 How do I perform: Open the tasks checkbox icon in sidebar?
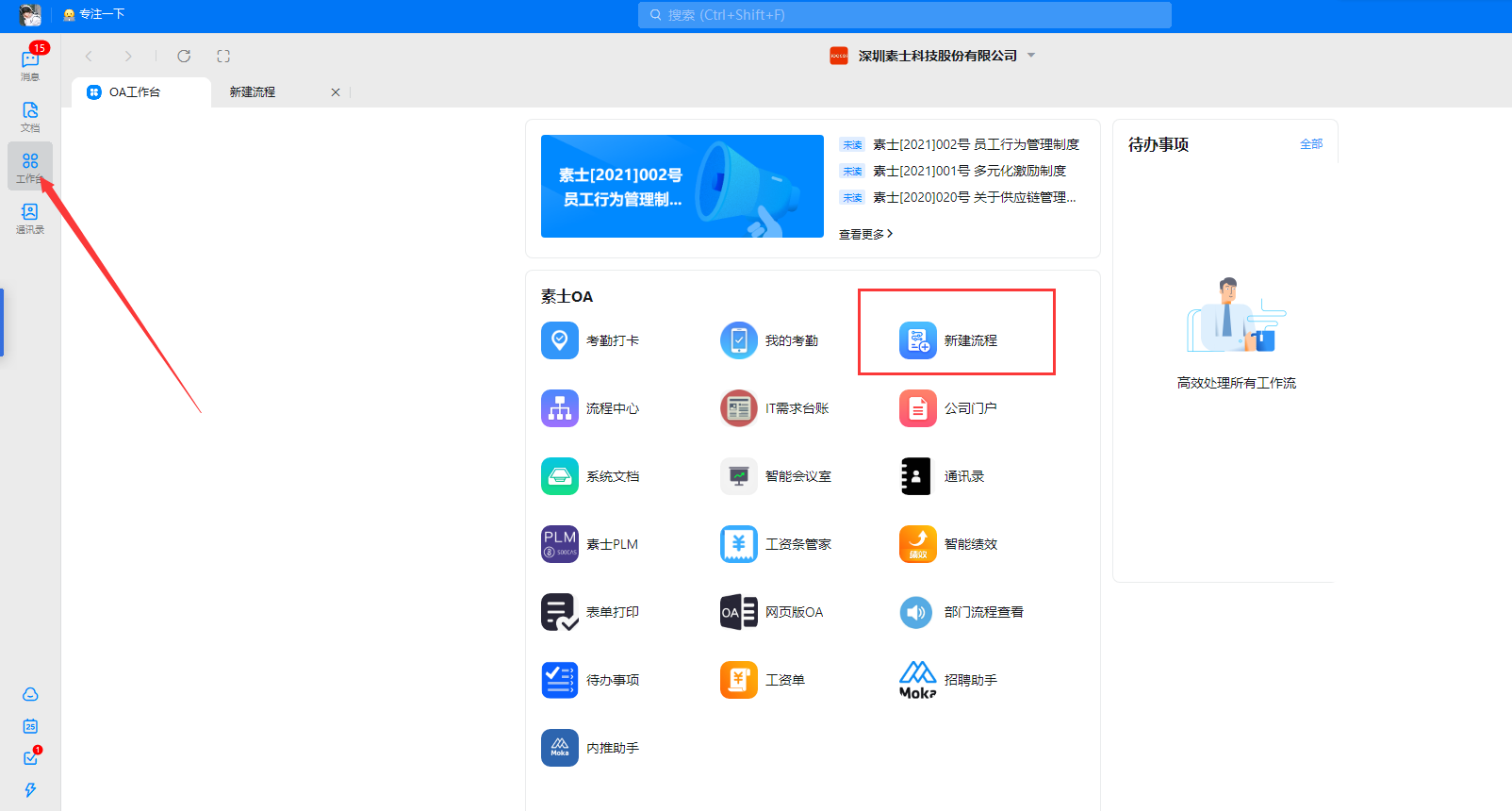point(30,757)
